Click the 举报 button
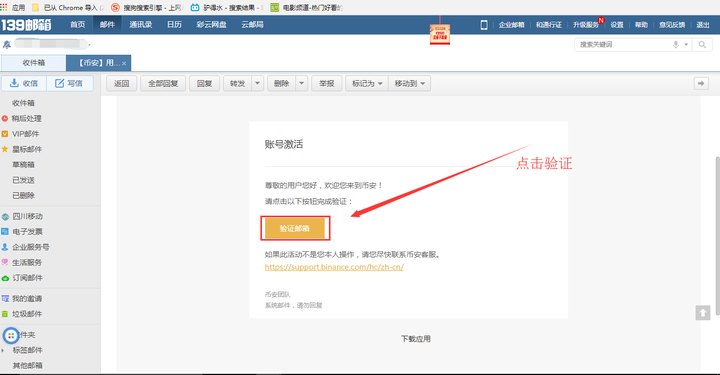This screenshot has height=375, width=720. [x=326, y=84]
